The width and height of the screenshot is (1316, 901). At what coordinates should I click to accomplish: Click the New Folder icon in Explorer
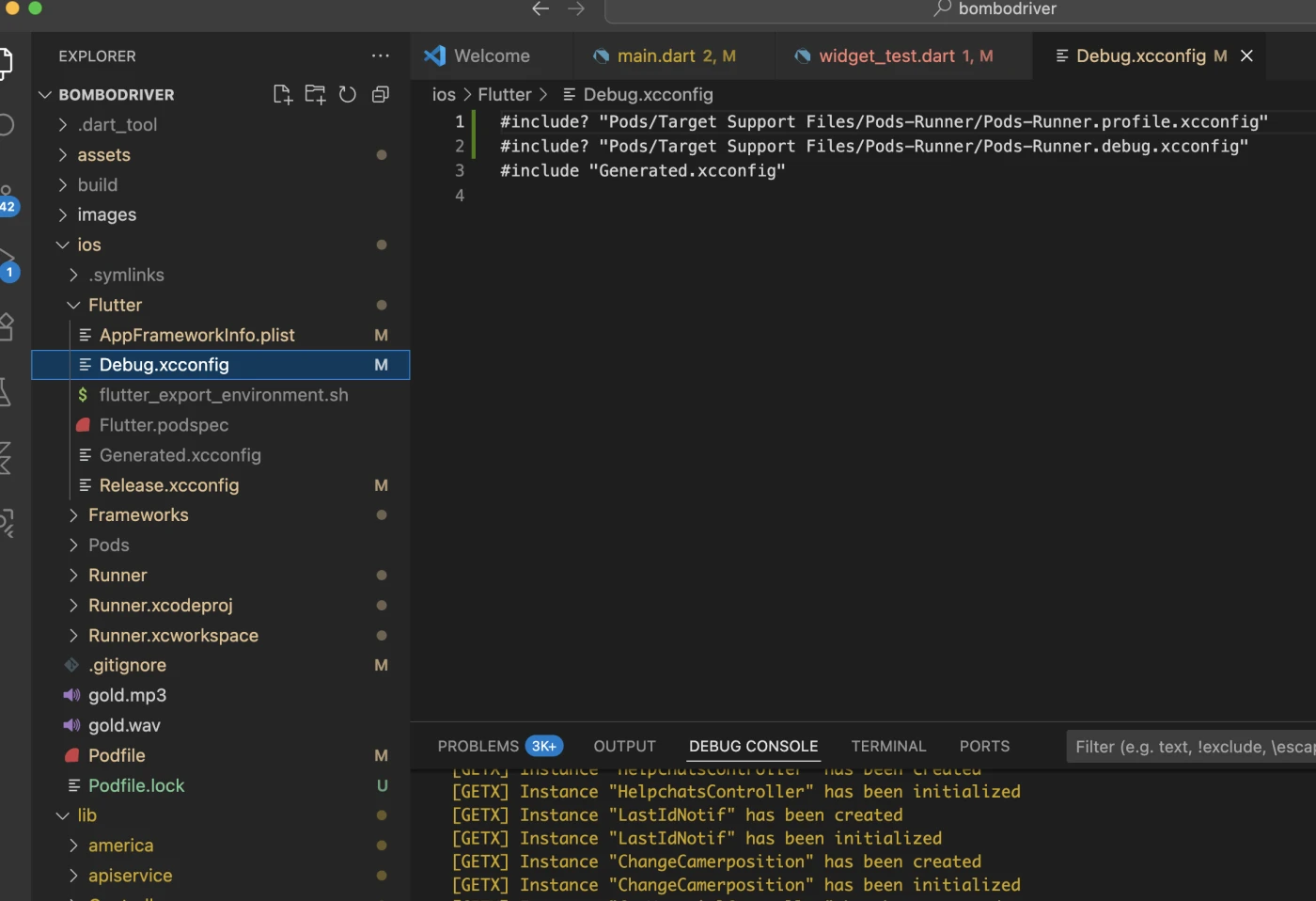tap(315, 94)
